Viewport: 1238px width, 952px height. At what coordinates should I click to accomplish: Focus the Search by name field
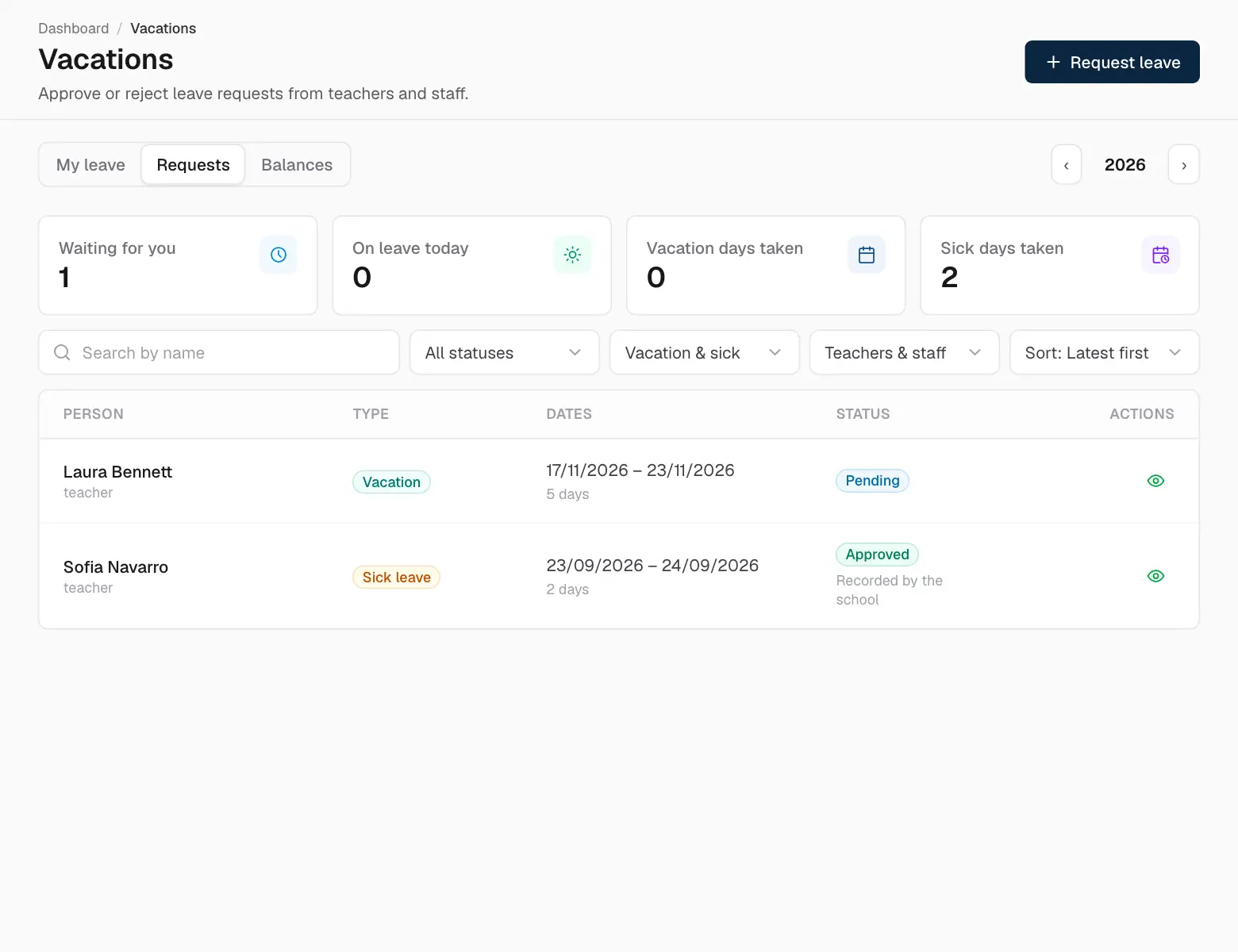(219, 352)
